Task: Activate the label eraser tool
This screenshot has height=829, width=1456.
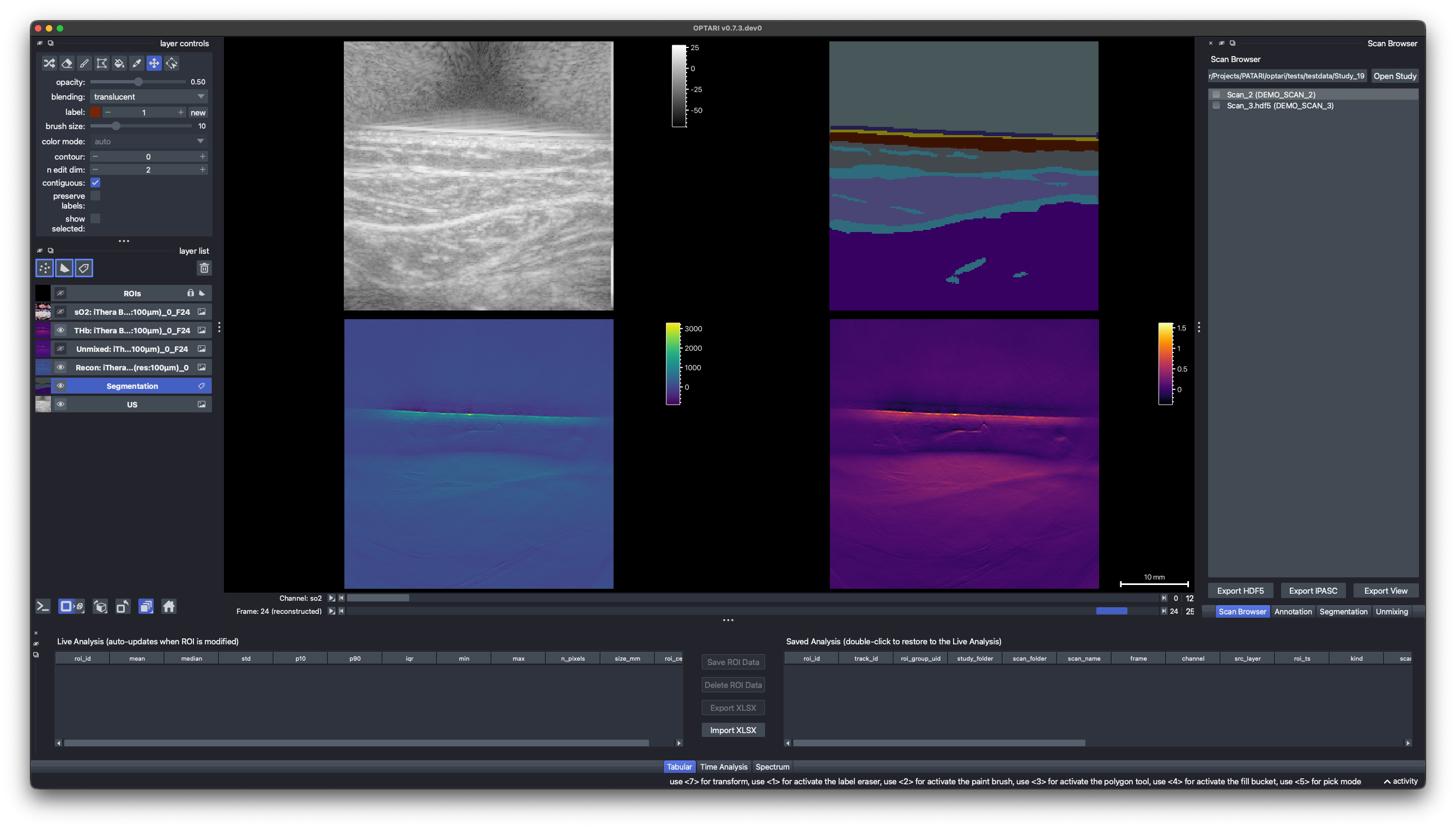Action: [x=66, y=63]
